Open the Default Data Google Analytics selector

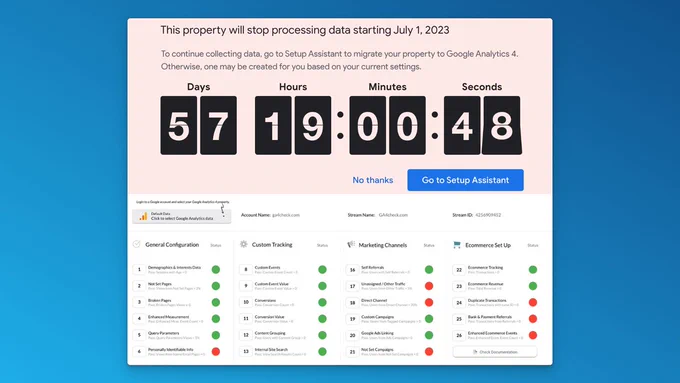[x=182, y=216]
